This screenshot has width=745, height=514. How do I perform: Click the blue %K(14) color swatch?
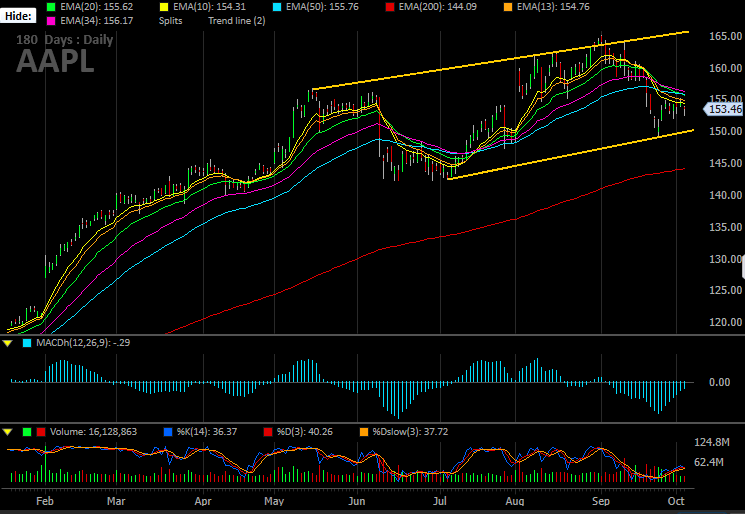click(167, 432)
